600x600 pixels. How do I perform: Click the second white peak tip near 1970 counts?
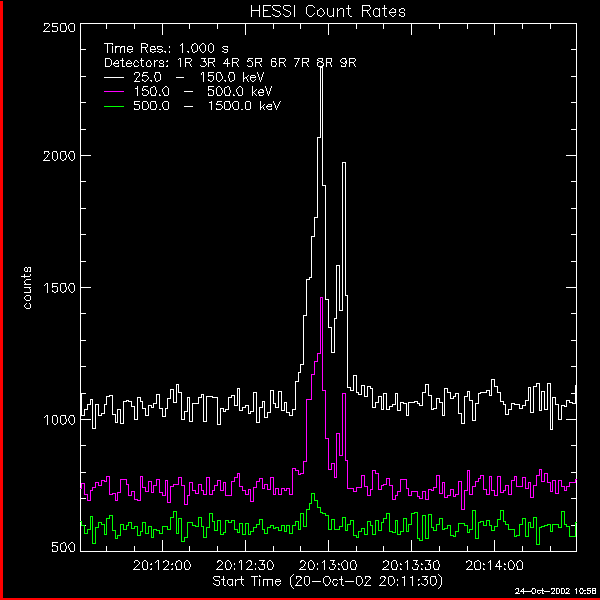(x=344, y=163)
